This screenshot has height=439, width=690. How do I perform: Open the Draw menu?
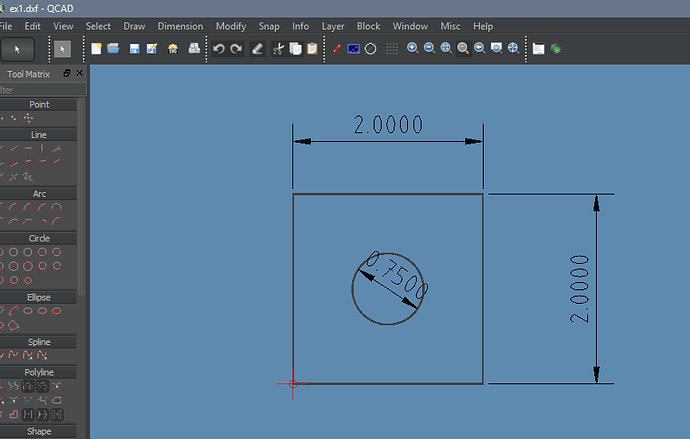pyautogui.click(x=134, y=26)
